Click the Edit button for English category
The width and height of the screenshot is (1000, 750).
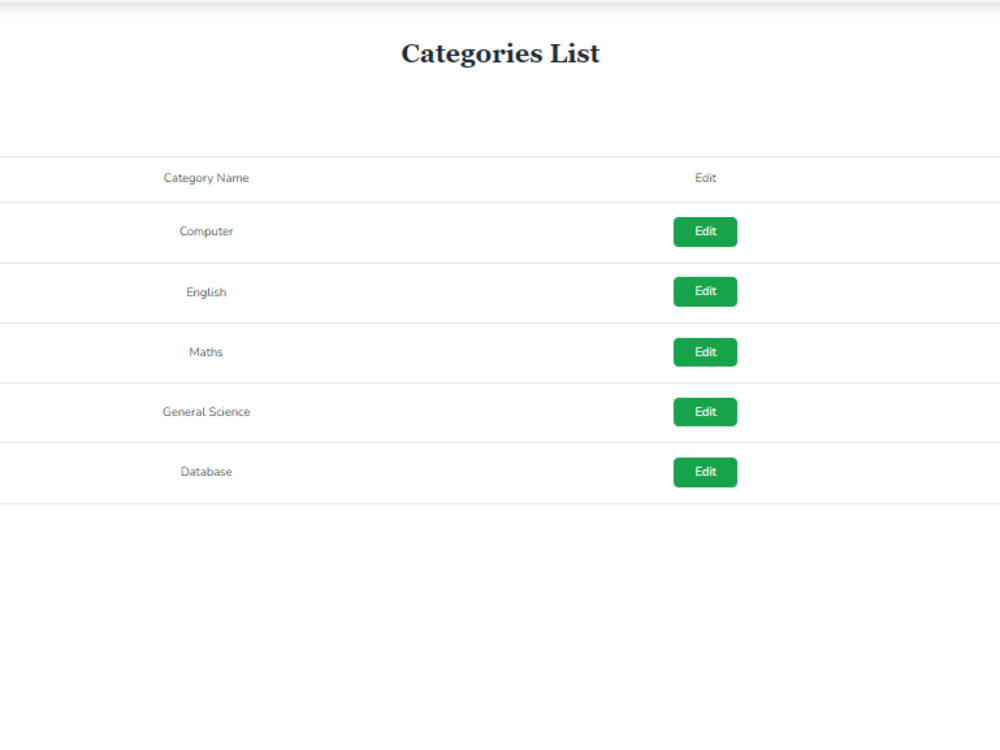coord(705,291)
